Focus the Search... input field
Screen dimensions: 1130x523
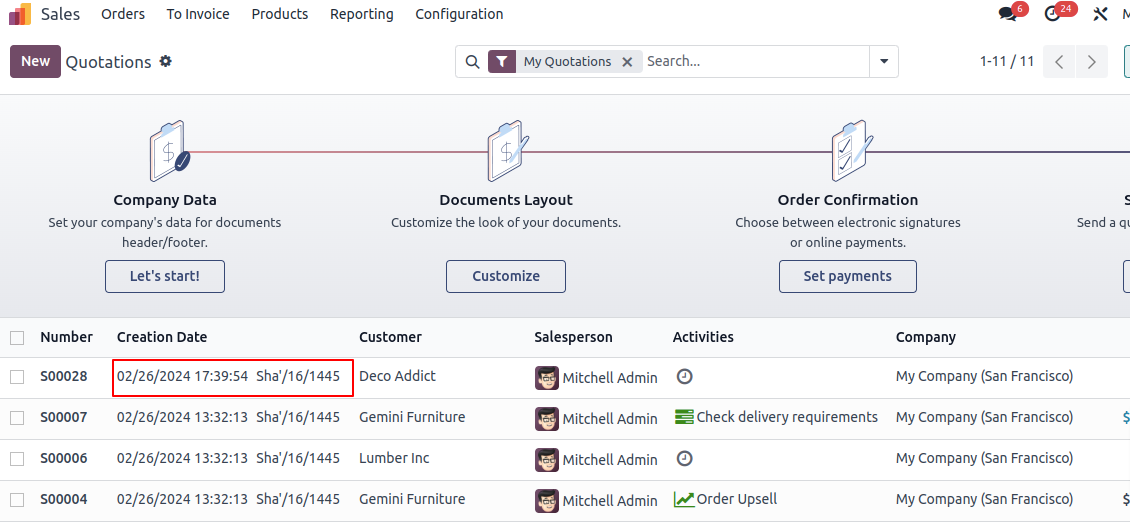[x=755, y=62]
